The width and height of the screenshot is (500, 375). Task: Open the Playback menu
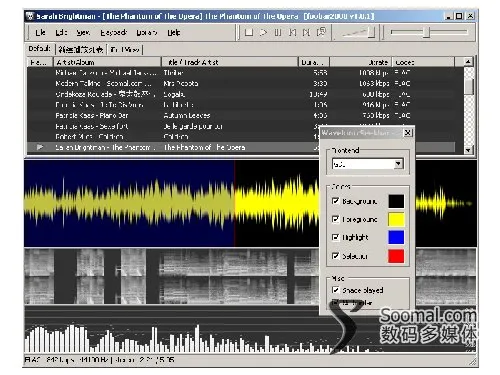[113, 32]
